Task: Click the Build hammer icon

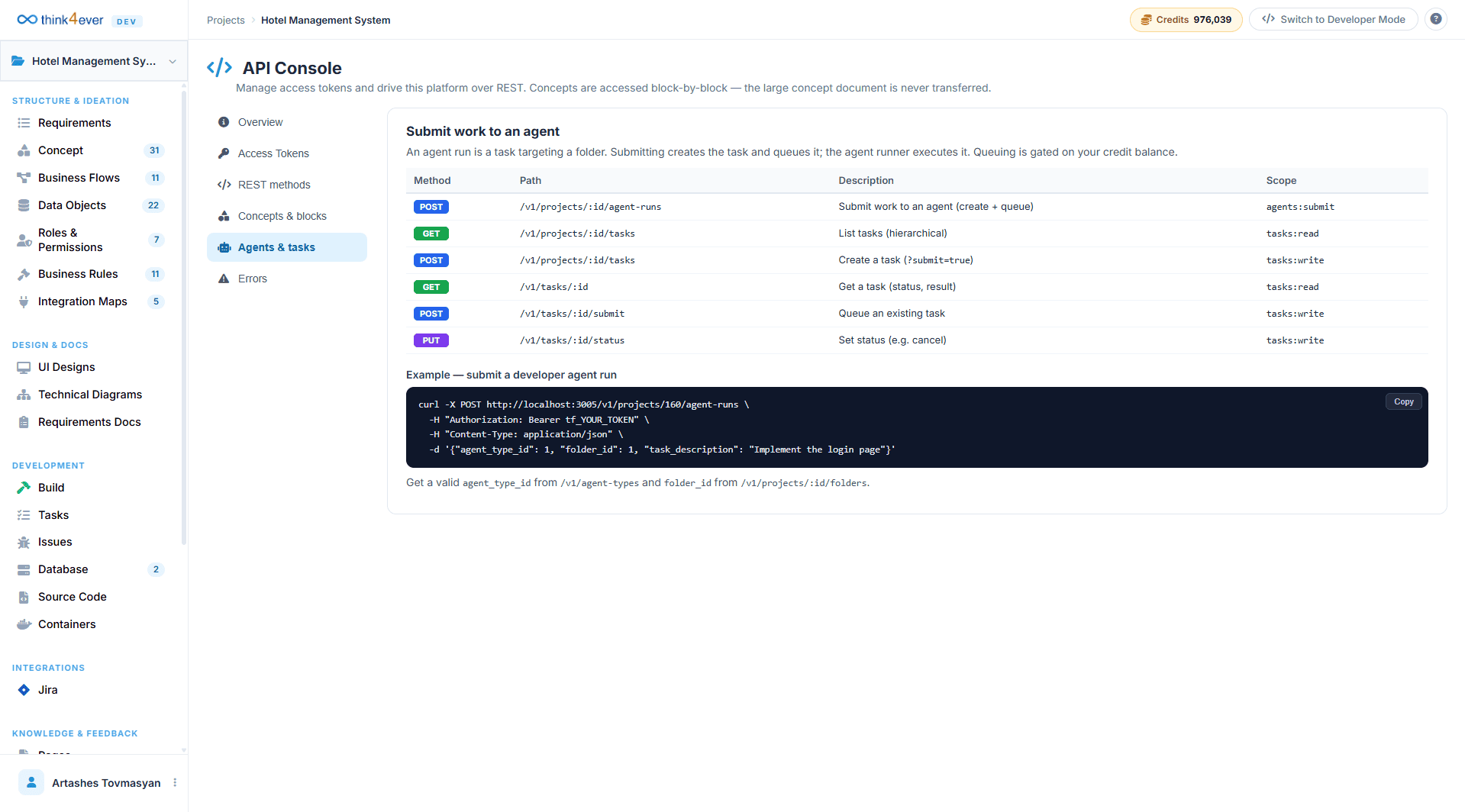Action: coord(24,488)
